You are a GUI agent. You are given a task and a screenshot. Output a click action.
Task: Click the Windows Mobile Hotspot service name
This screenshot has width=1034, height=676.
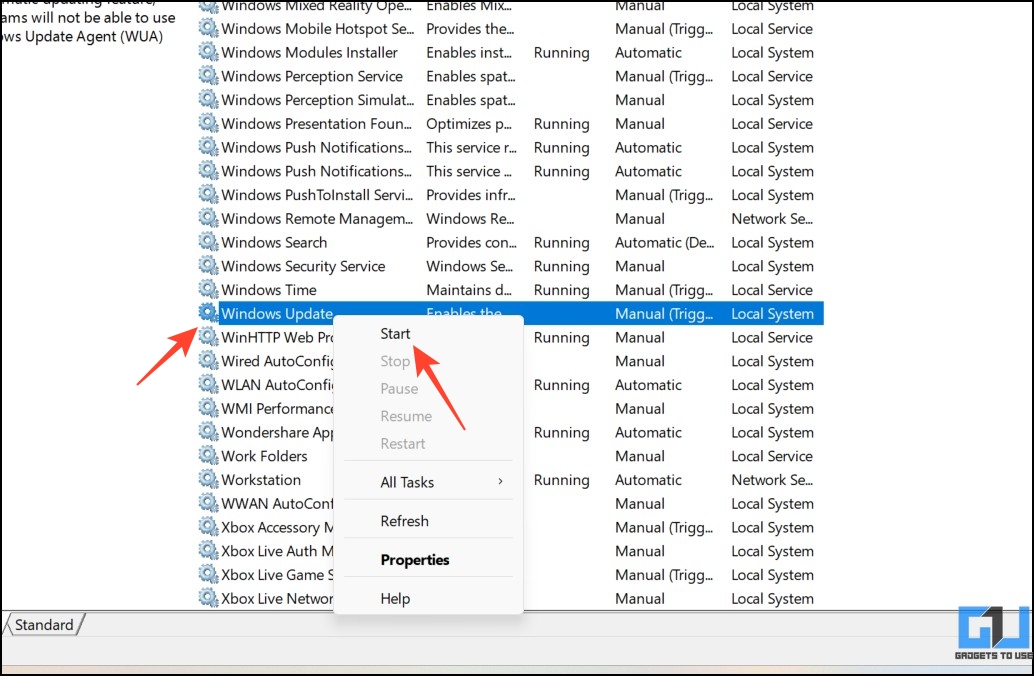point(317,29)
